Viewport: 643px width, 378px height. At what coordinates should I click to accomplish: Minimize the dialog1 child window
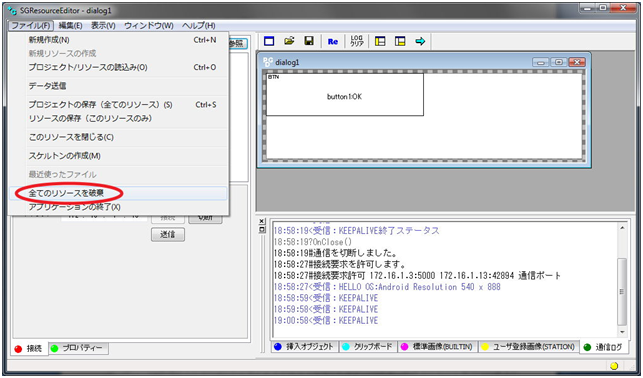540,62
